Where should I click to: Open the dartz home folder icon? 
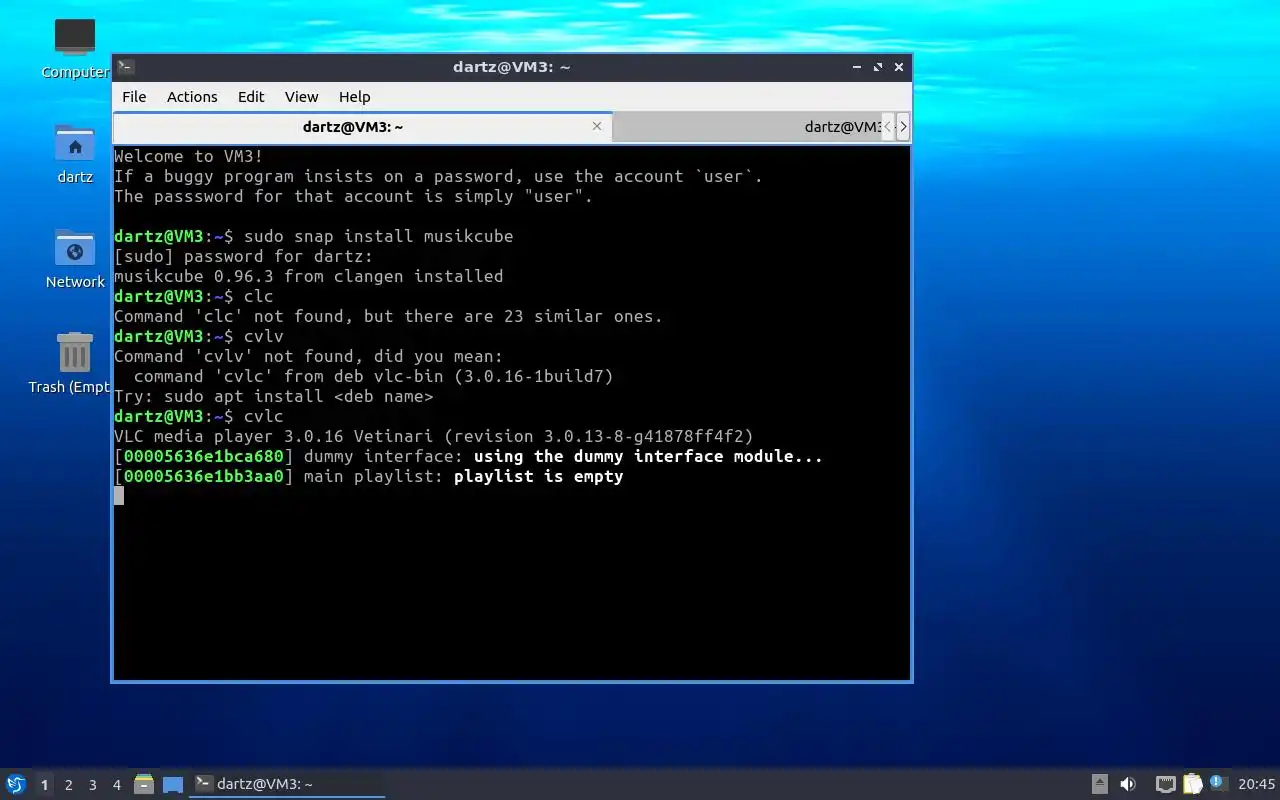[75, 144]
